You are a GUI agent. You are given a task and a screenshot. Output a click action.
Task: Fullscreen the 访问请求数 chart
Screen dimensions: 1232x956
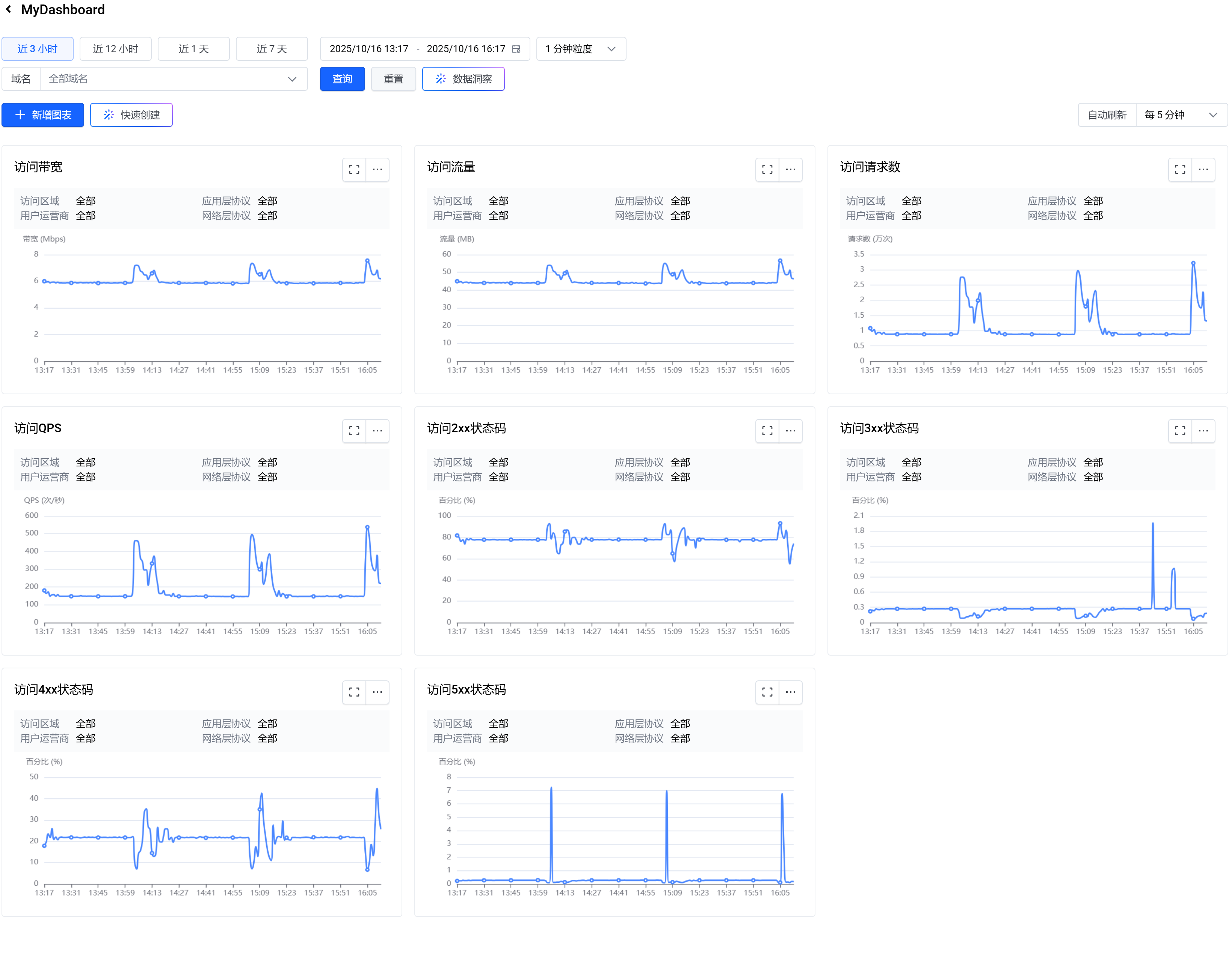click(1179, 169)
